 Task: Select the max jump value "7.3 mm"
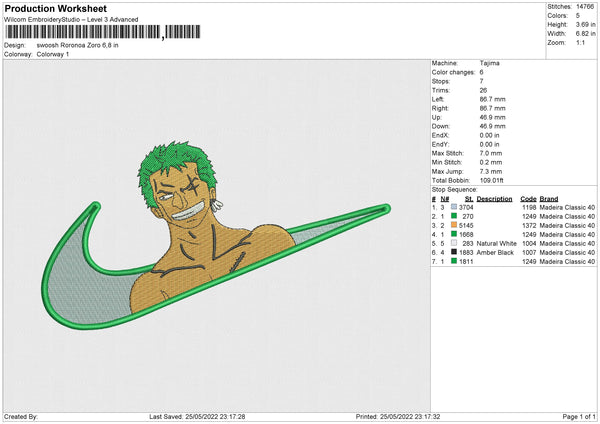pyautogui.click(x=491, y=171)
